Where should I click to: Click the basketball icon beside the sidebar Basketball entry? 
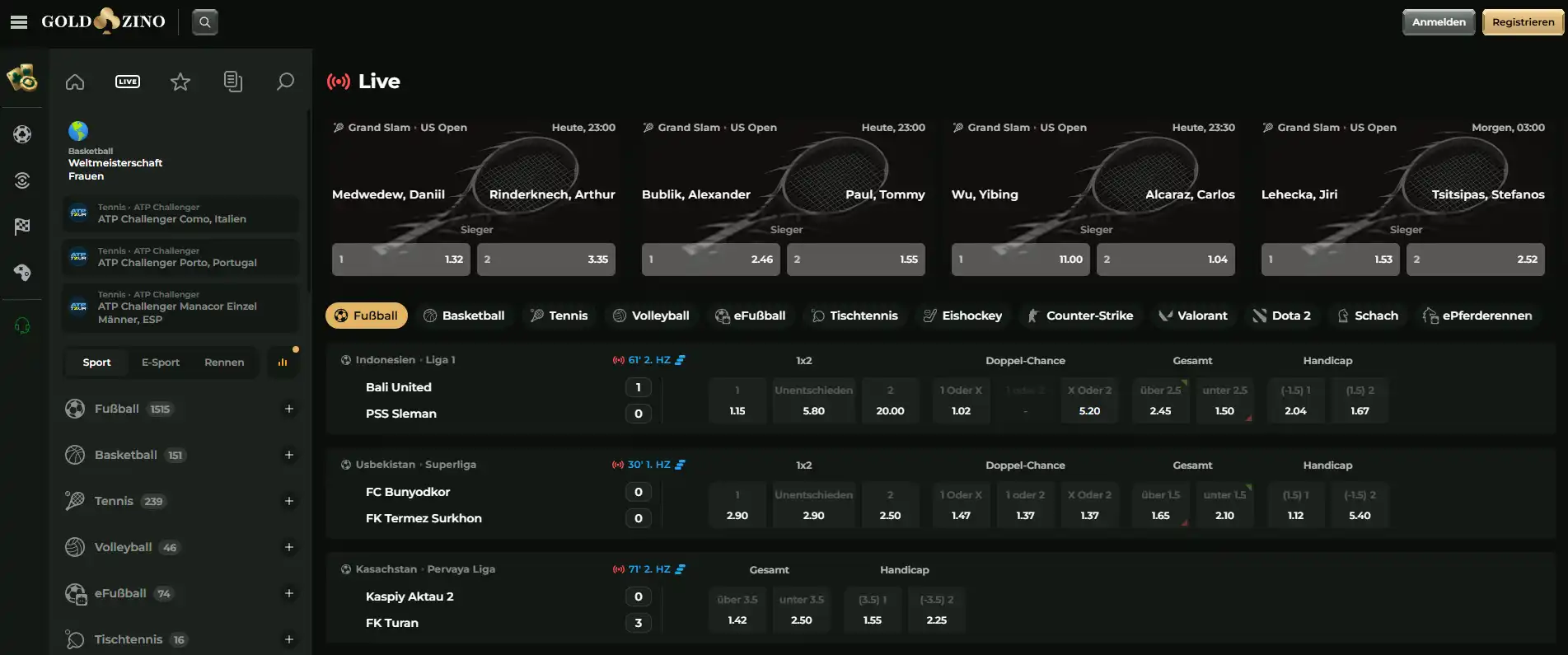click(75, 455)
